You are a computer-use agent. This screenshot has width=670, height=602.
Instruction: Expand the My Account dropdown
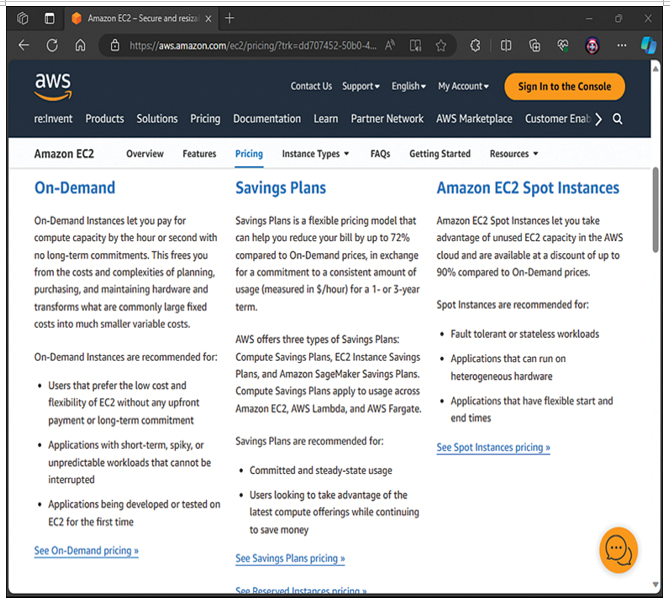(x=463, y=86)
